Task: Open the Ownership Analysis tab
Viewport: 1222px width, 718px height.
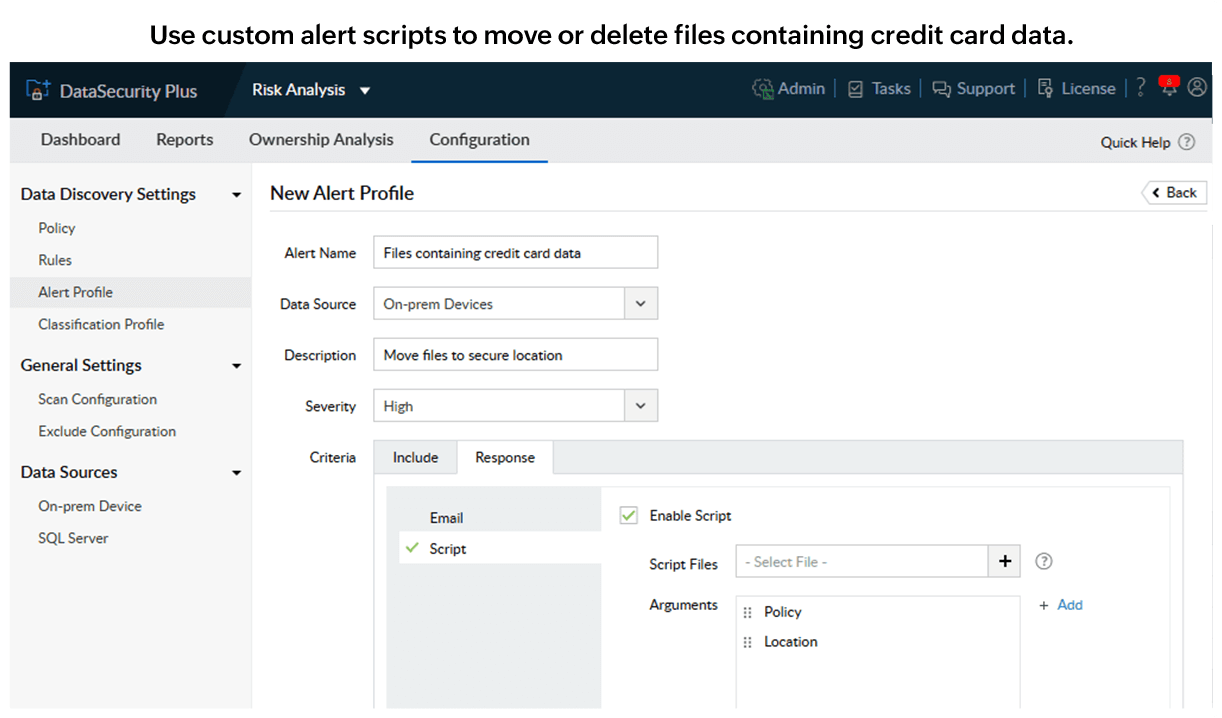Action: 321,140
